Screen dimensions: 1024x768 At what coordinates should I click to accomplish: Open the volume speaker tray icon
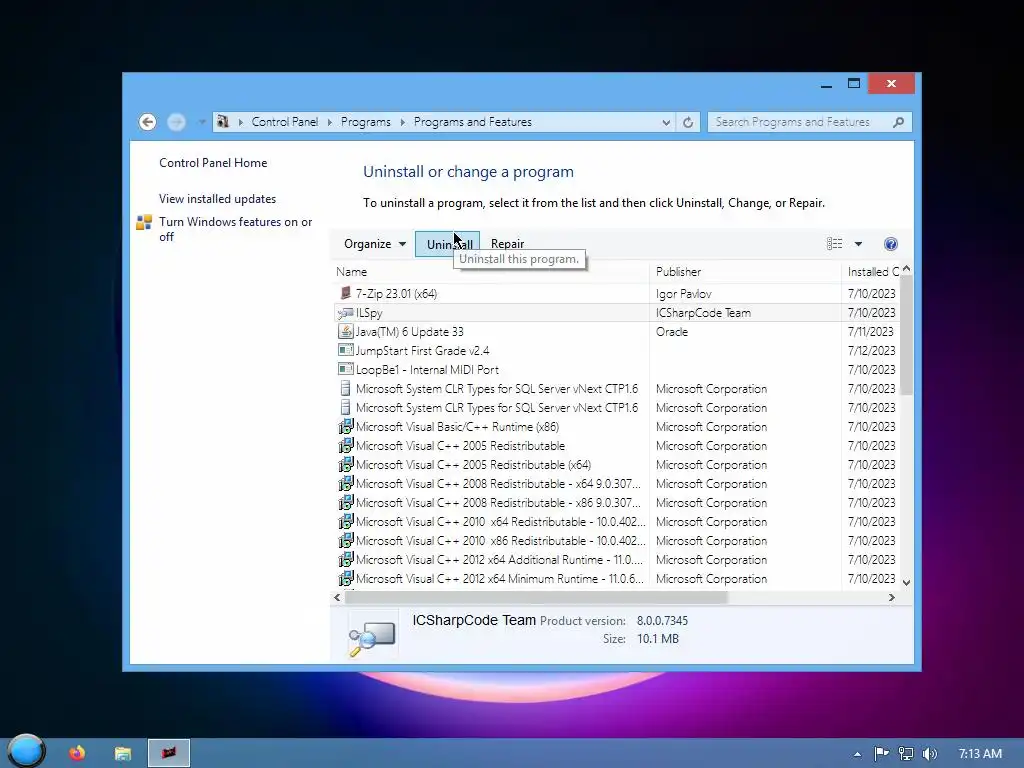pos(930,754)
